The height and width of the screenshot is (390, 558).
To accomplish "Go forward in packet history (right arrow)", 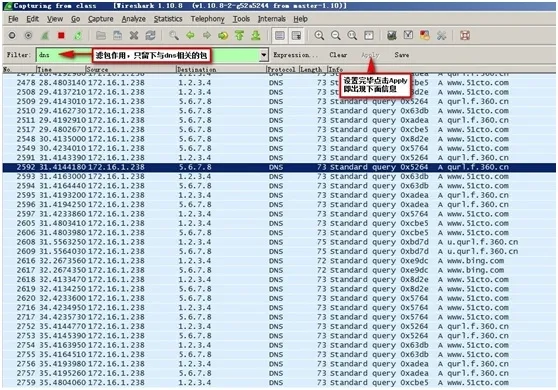I will [207, 36].
